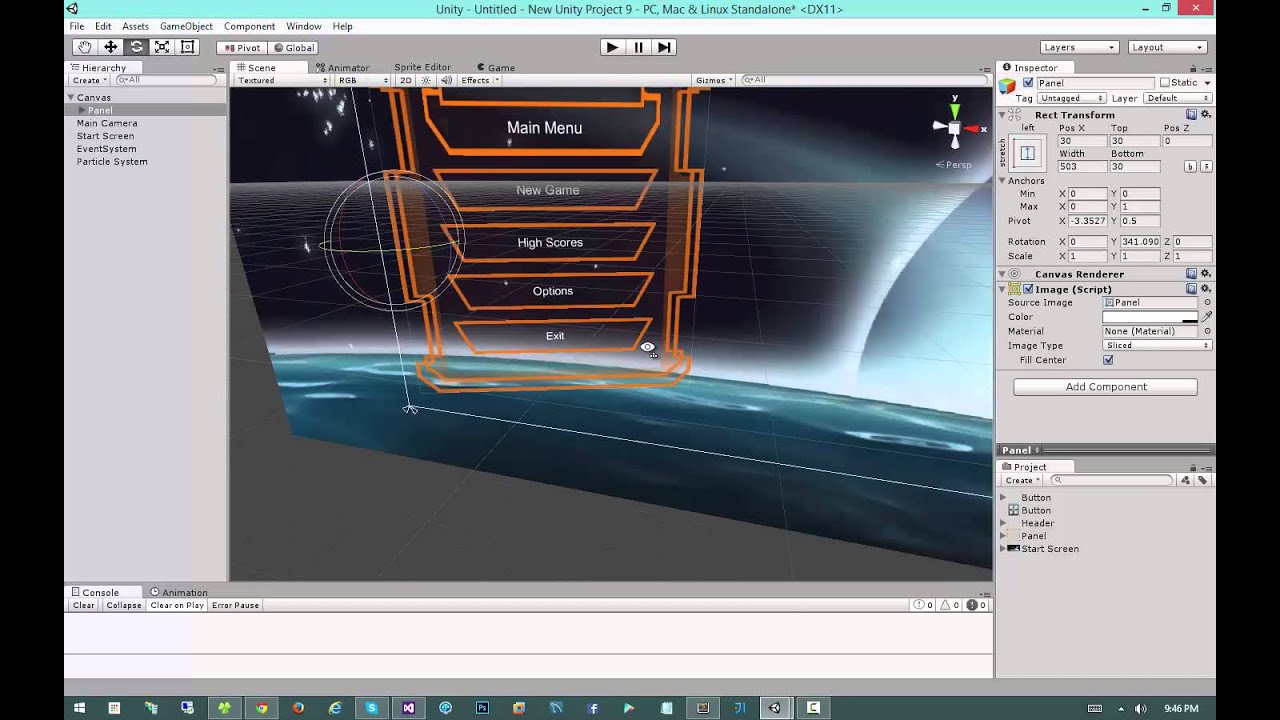Open Material object picker circle
This screenshot has height=720, width=1280.
tap(1207, 331)
